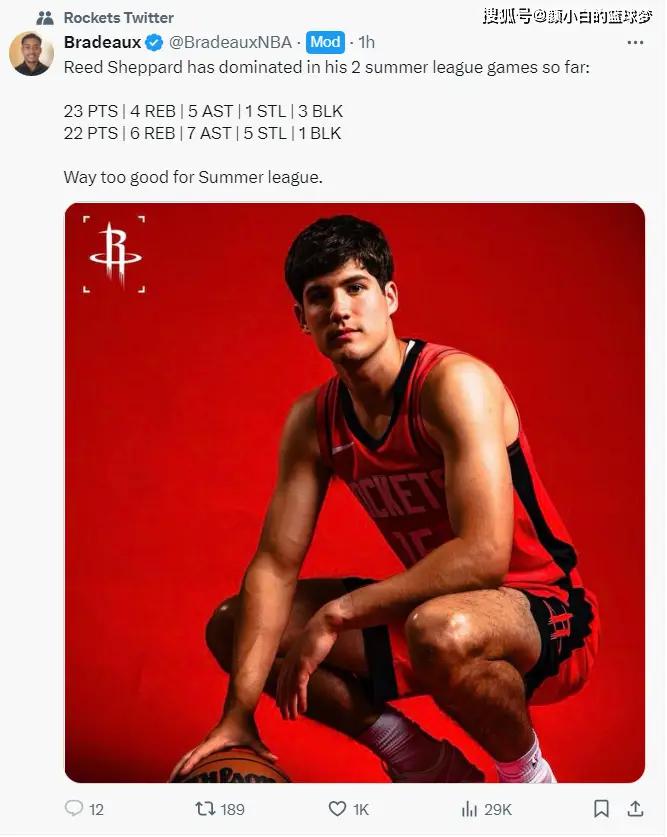Open Bradeaux profile avatar

(x=31, y=53)
